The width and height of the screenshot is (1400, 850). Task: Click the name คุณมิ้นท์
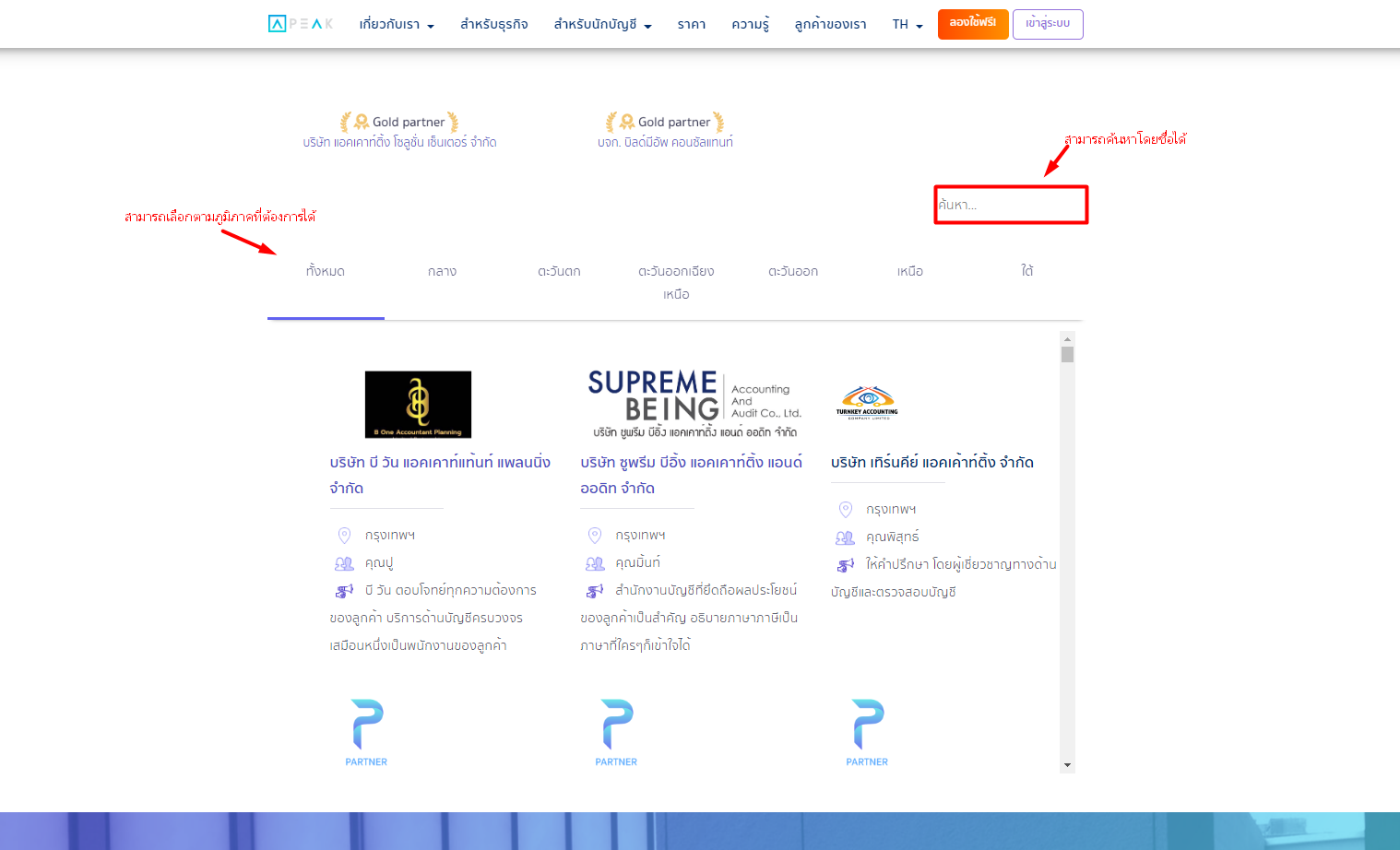tap(637, 563)
